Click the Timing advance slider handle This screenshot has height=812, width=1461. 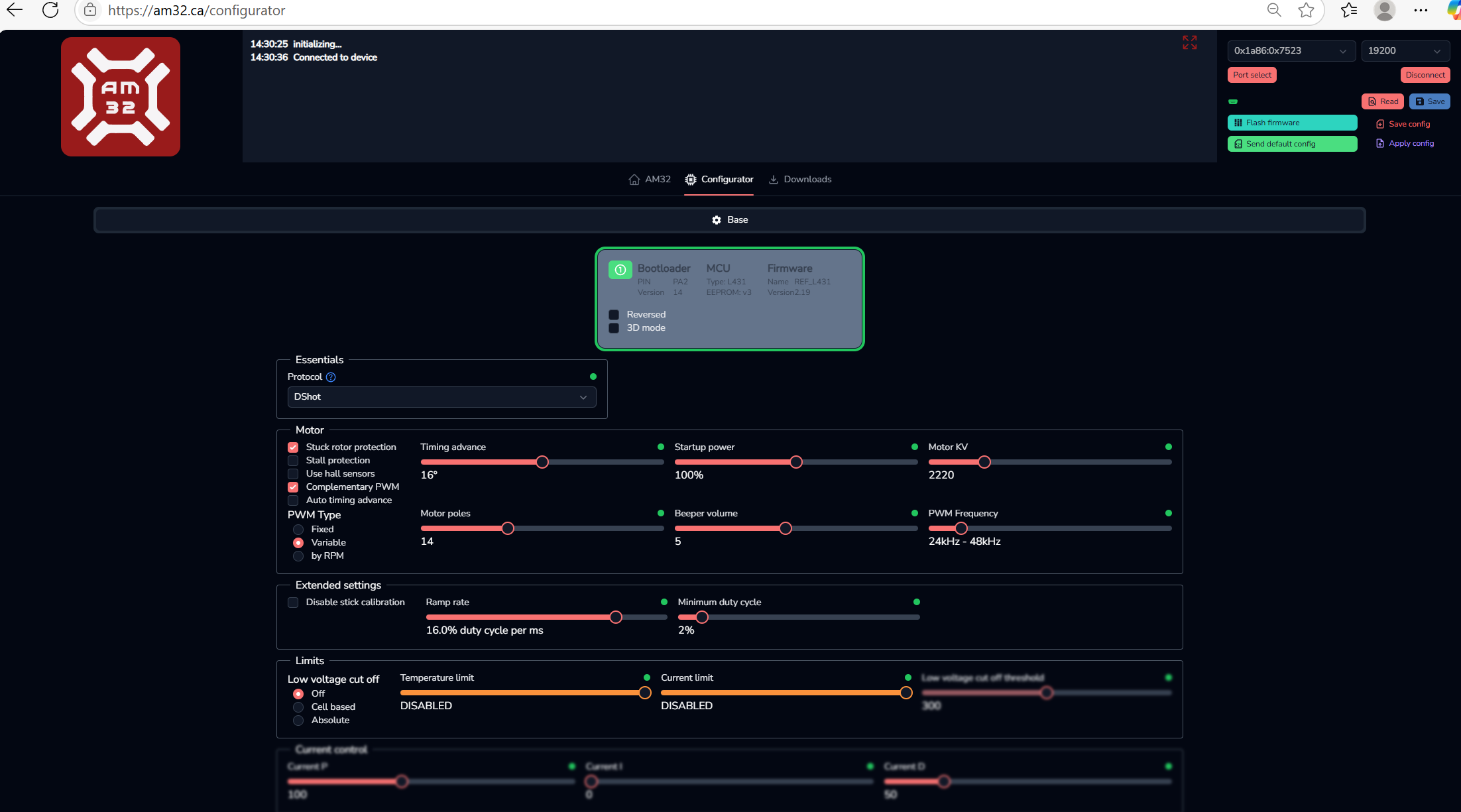(542, 462)
